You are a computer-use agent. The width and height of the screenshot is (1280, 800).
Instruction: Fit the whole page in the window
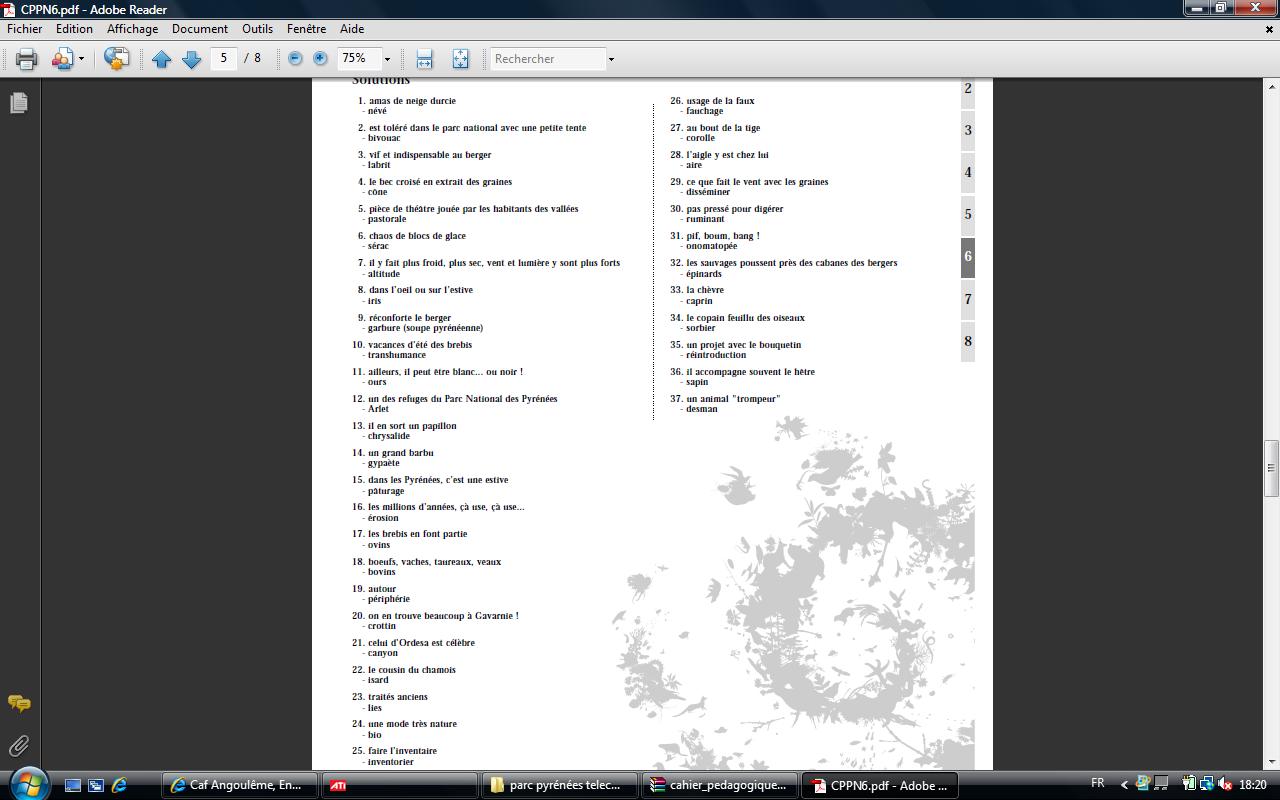460,59
